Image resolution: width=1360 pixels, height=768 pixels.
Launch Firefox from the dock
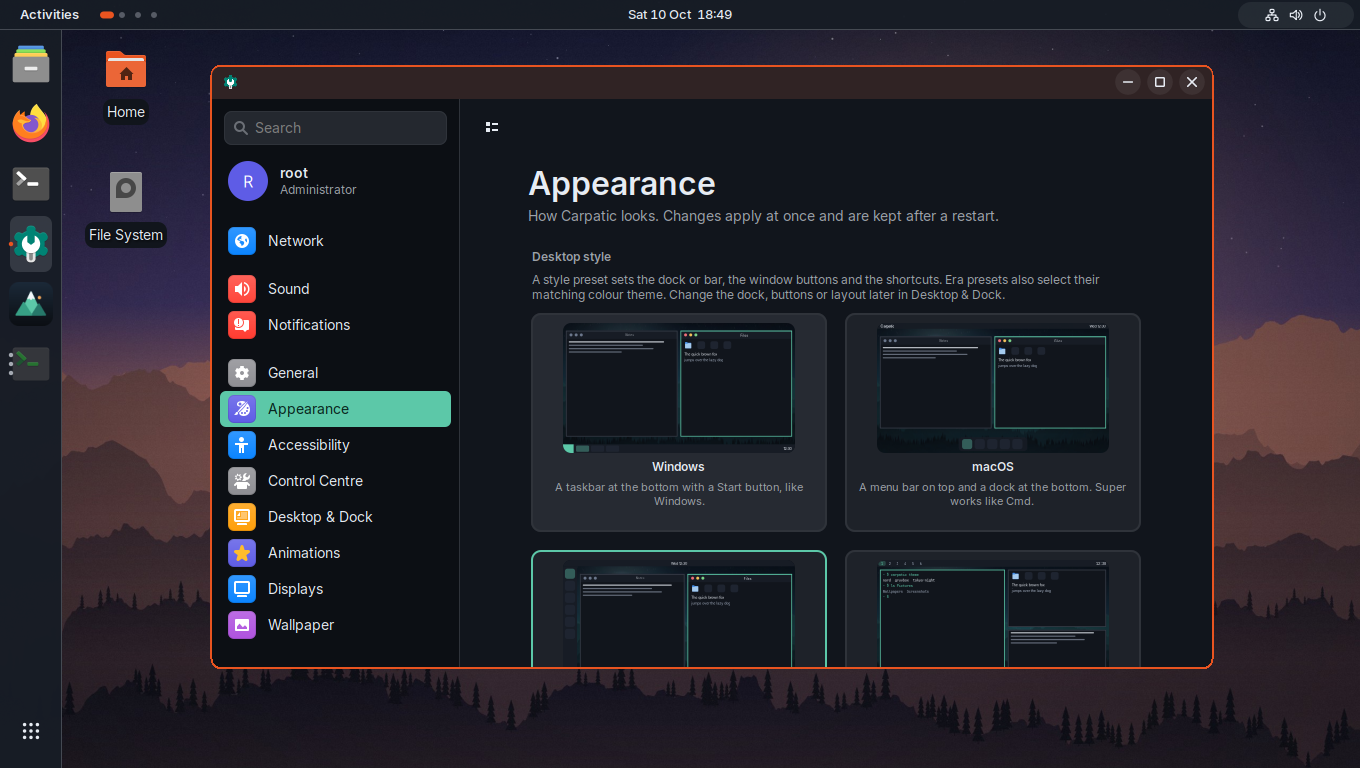pos(31,124)
